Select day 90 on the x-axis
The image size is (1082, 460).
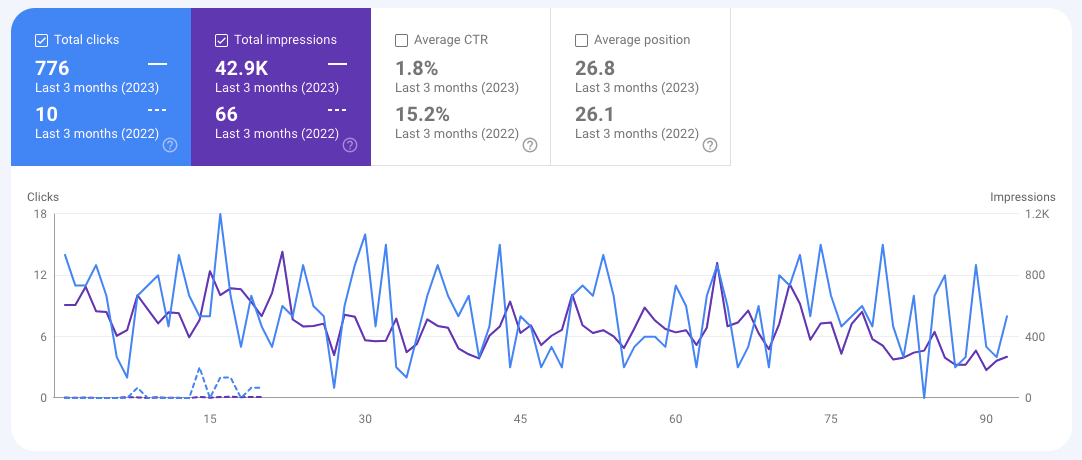point(986,419)
